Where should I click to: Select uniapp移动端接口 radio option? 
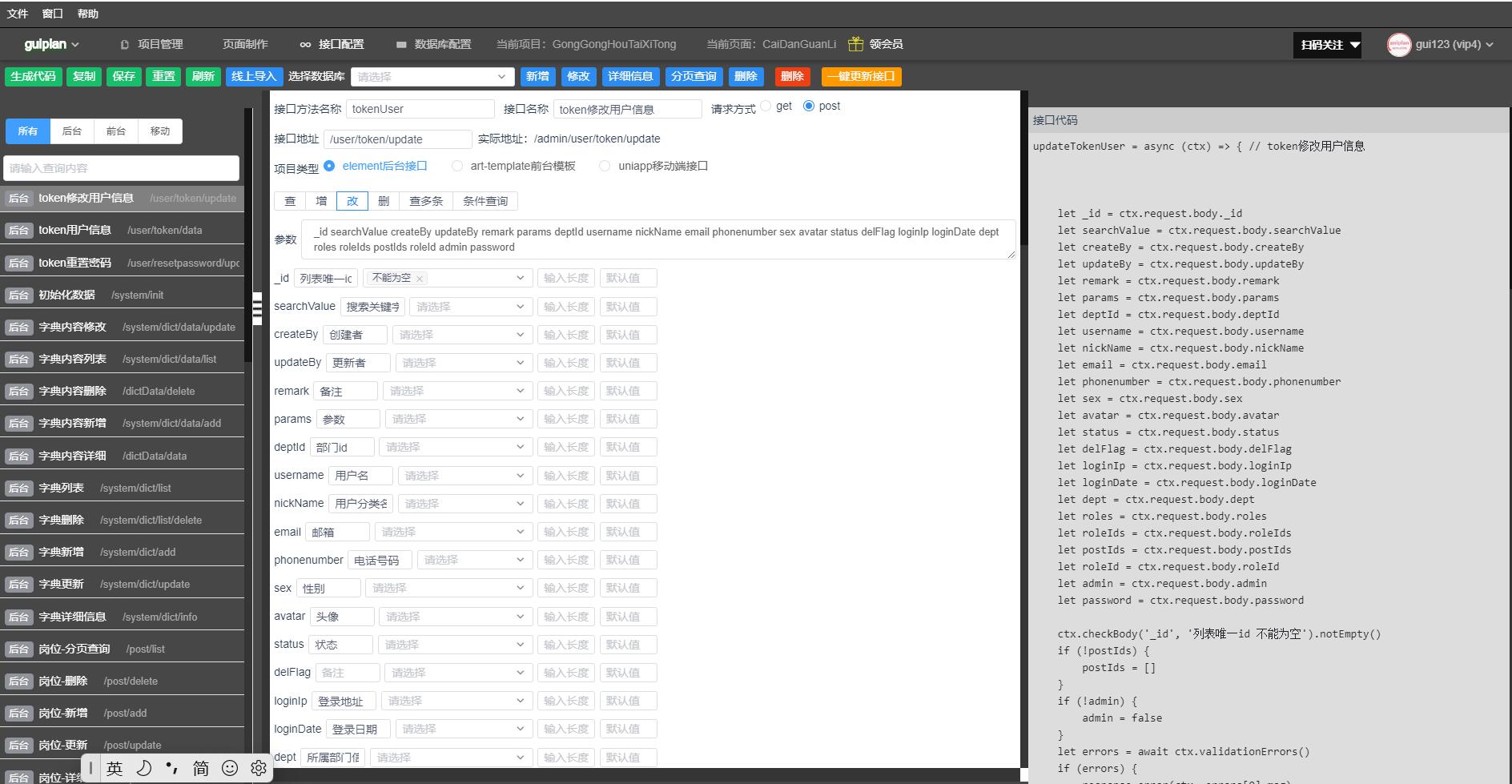(x=605, y=166)
